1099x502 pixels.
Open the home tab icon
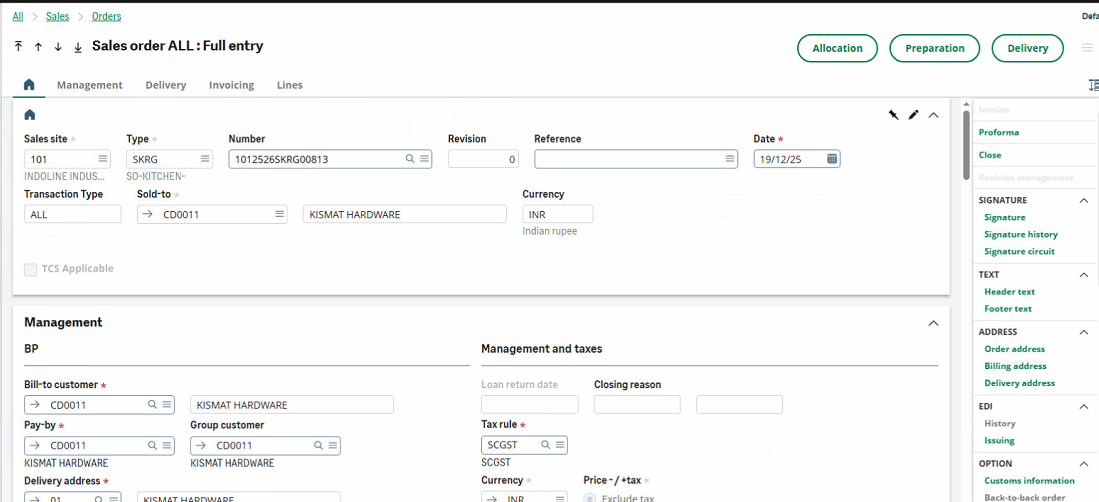29,85
